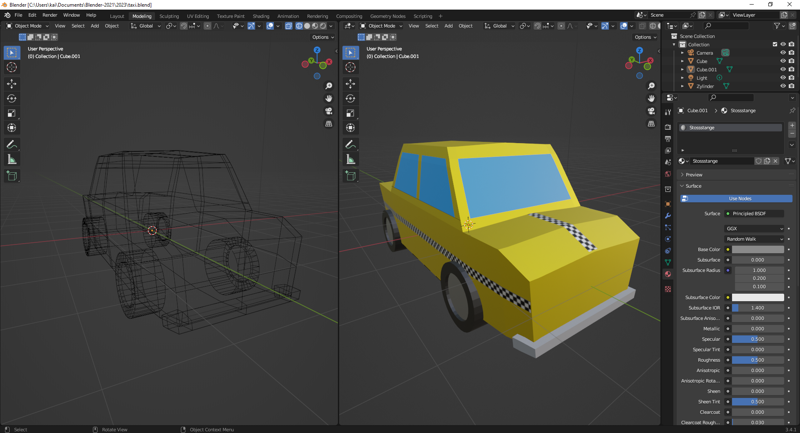Expand the Preview panel
The height and width of the screenshot is (433, 800).
[694, 175]
